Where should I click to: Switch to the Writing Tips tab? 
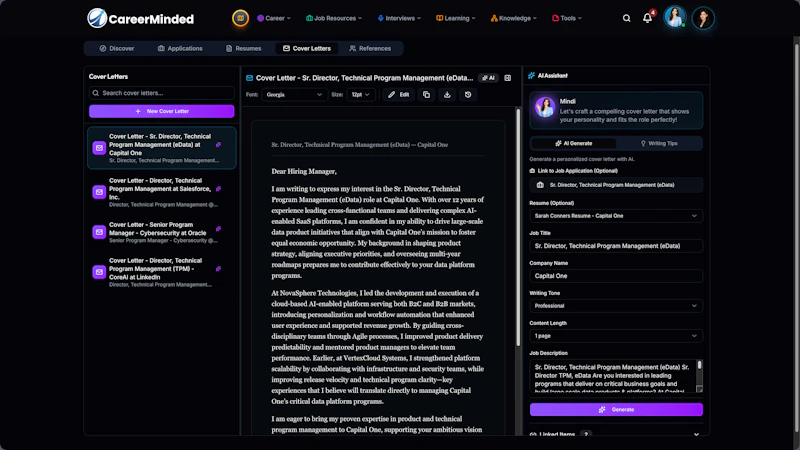pos(659,143)
